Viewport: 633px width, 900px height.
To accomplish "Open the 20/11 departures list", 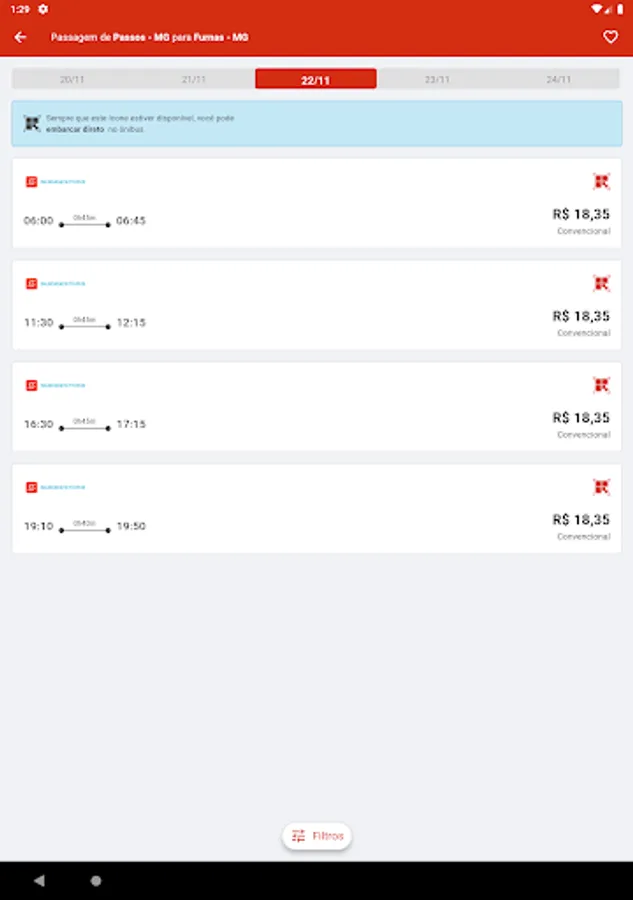I will (x=74, y=77).
